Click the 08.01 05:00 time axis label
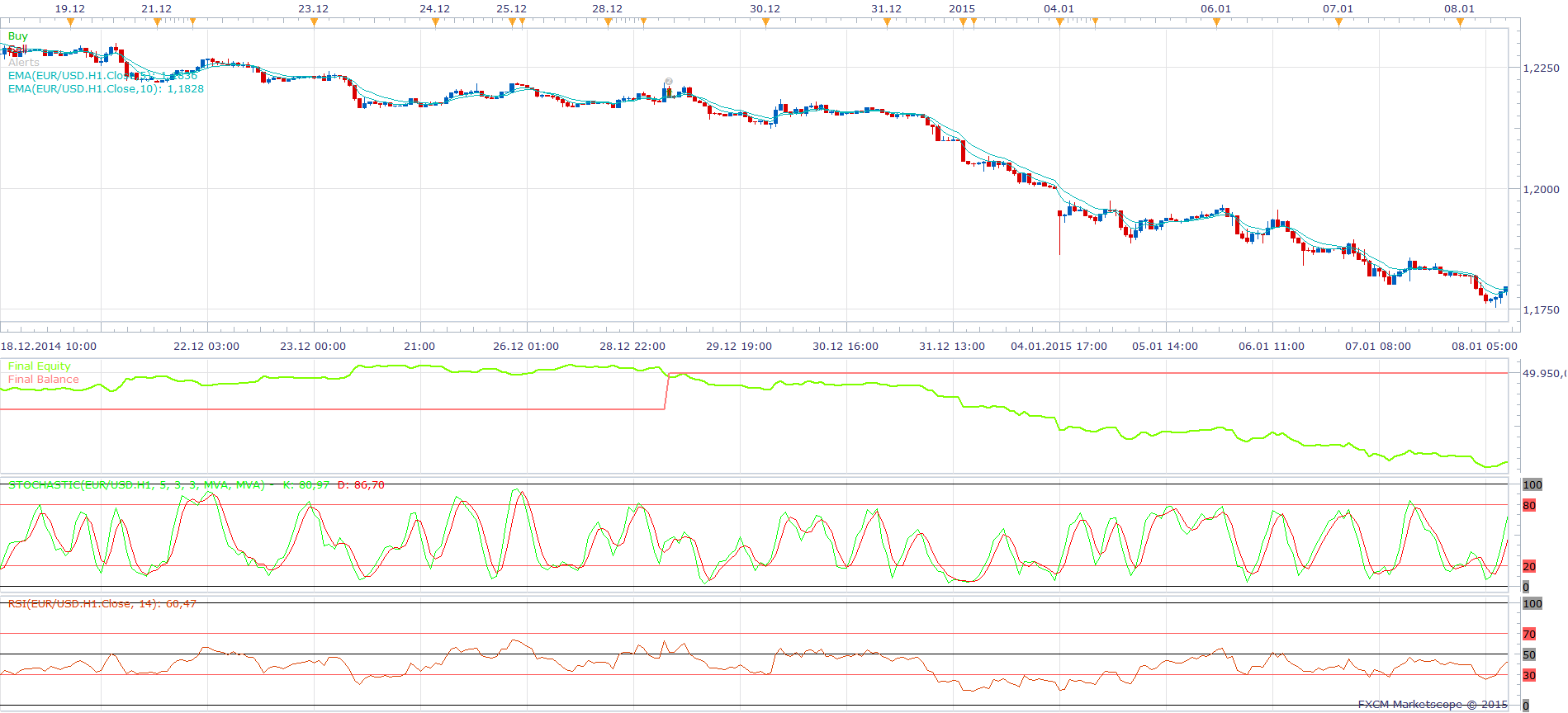 (x=1485, y=347)
